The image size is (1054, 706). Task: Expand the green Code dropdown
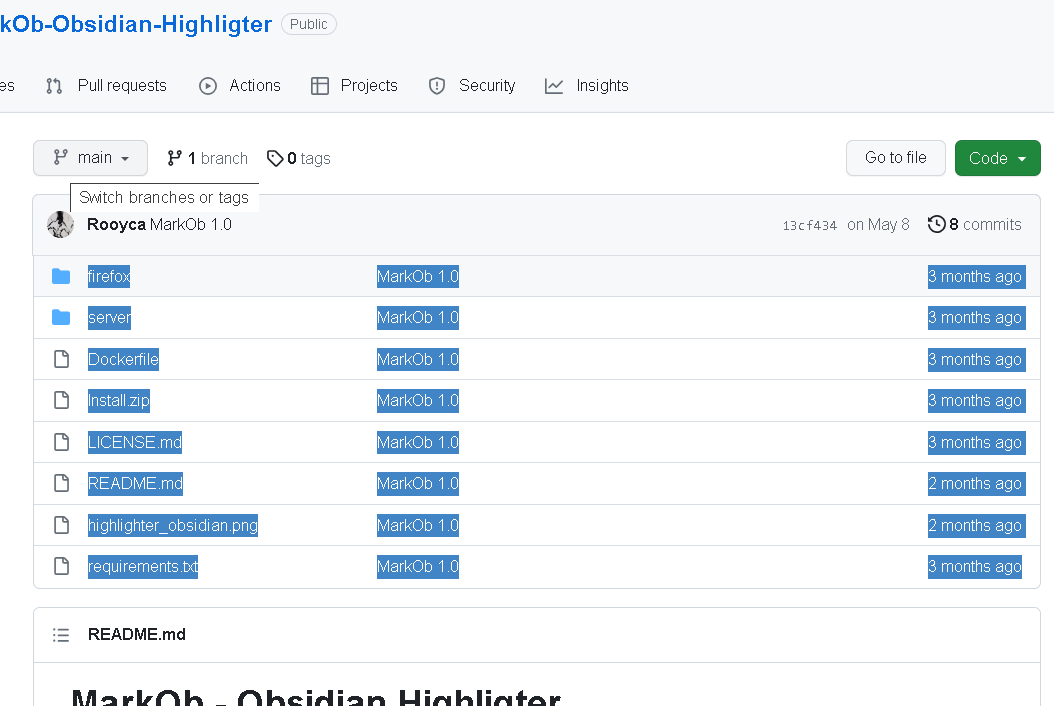[x=998, y=158]
